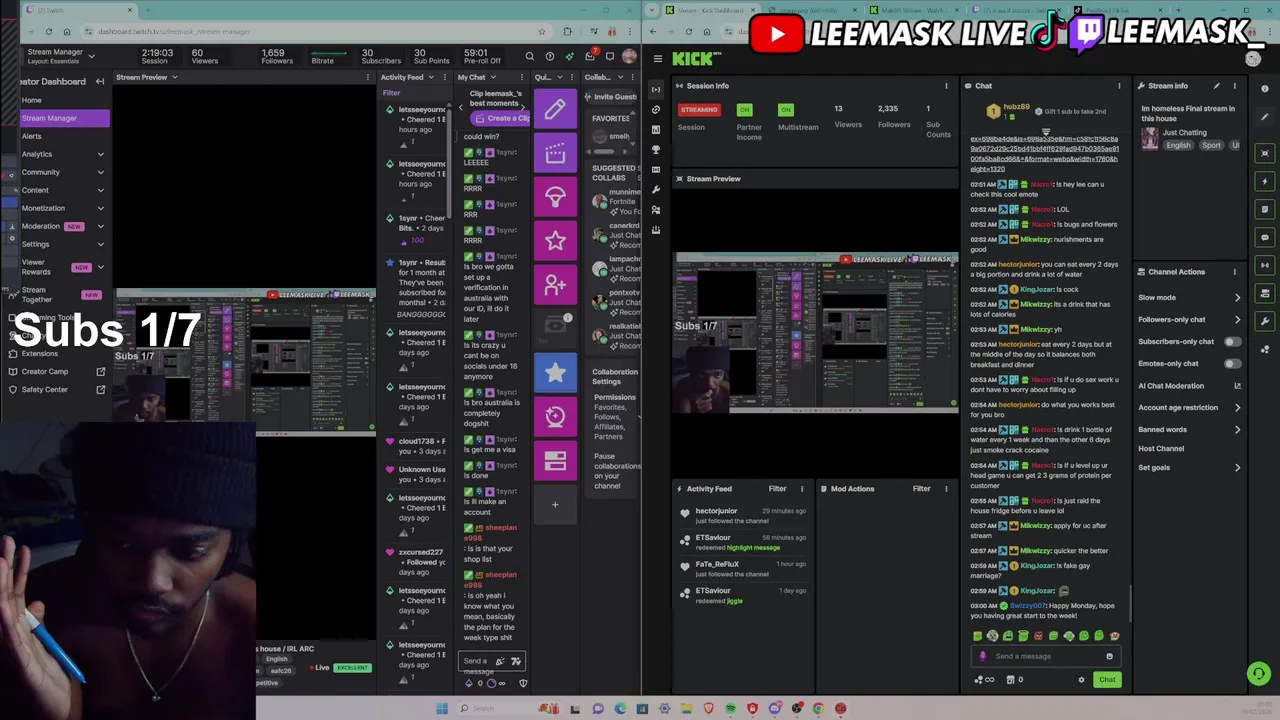Viewport: 1280px width, 720px height.
Task: Open Twitch dashboard search icon
Action: [x=529, y=57]
